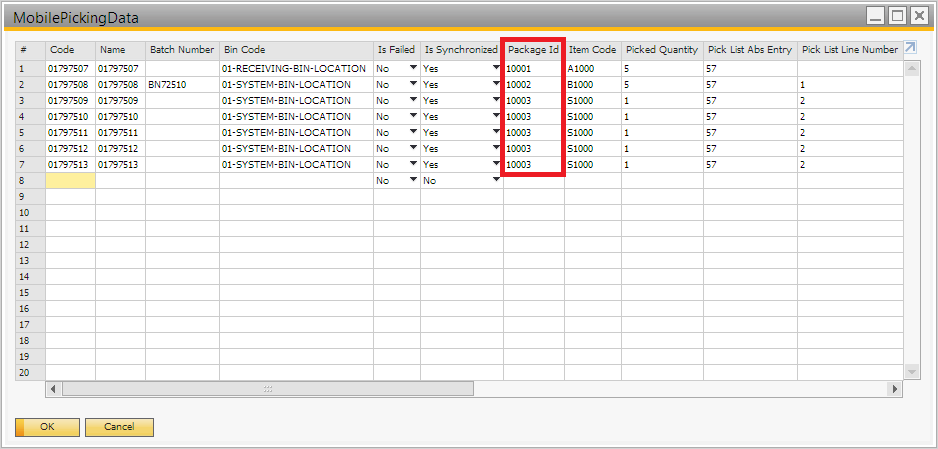The image size is (938, 449).
Task: Click the horizontal scrollbar's right arrow
Action: pos(896,388)
